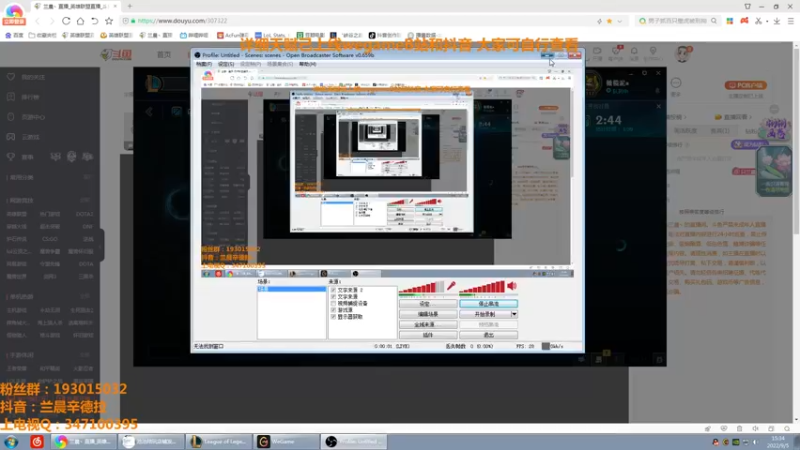The height and width of the screenshot is (450, 800).
Task: Open Windows Start menu
Action: click(x=11, y=442)
